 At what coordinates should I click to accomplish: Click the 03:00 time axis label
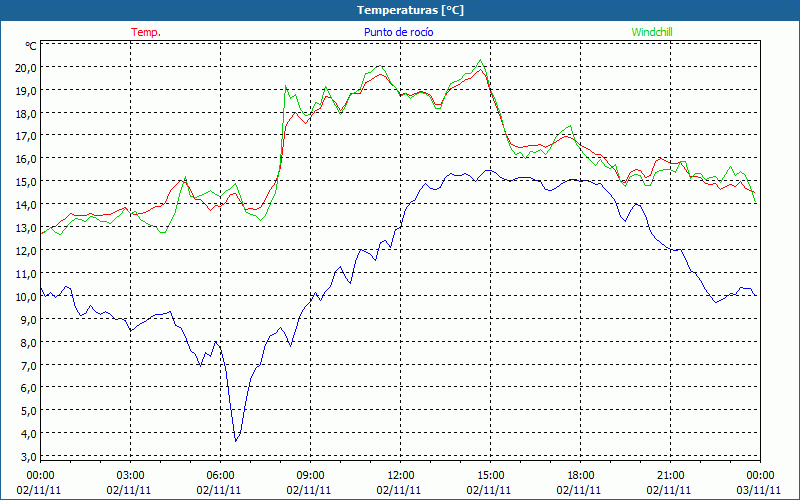click(x=130, y=476)
